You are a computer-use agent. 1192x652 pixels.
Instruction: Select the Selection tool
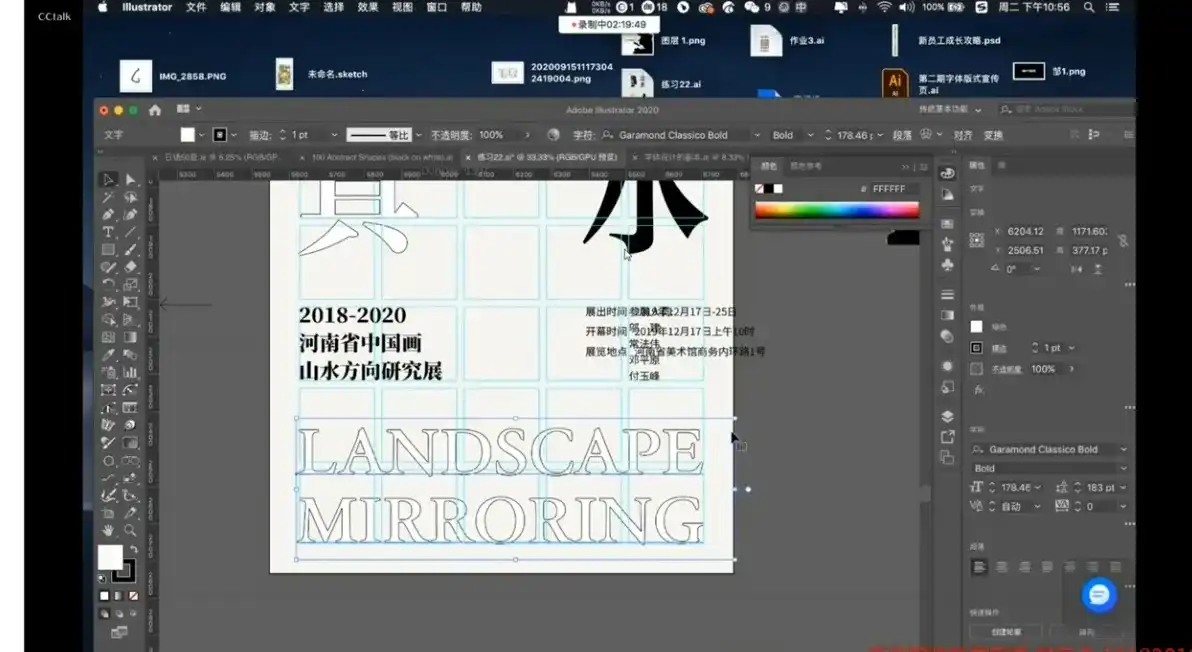click(x=108, y=181)
